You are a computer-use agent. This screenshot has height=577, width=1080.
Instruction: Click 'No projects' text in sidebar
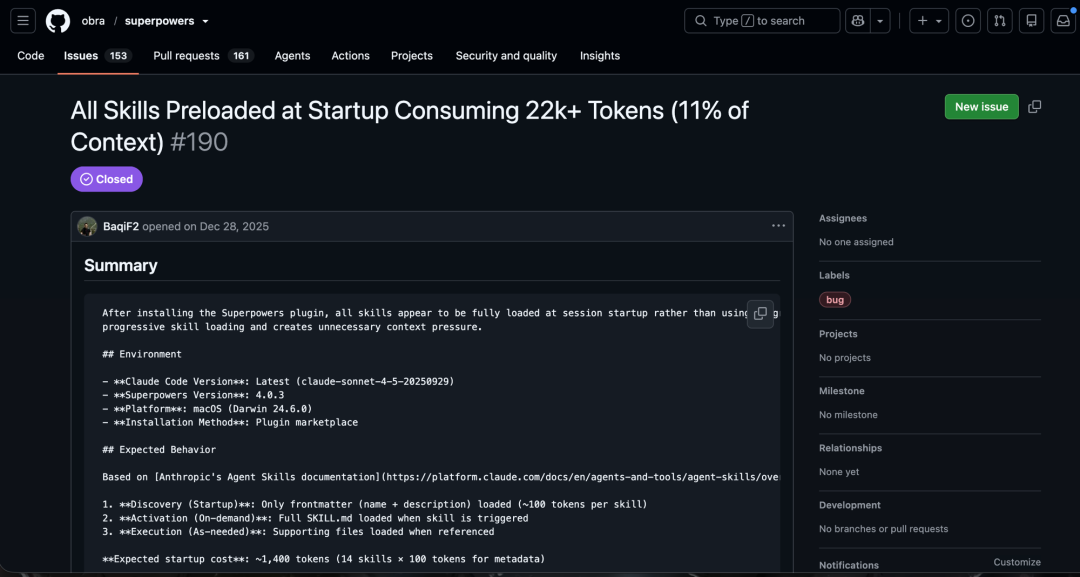(x=844, y=358)
